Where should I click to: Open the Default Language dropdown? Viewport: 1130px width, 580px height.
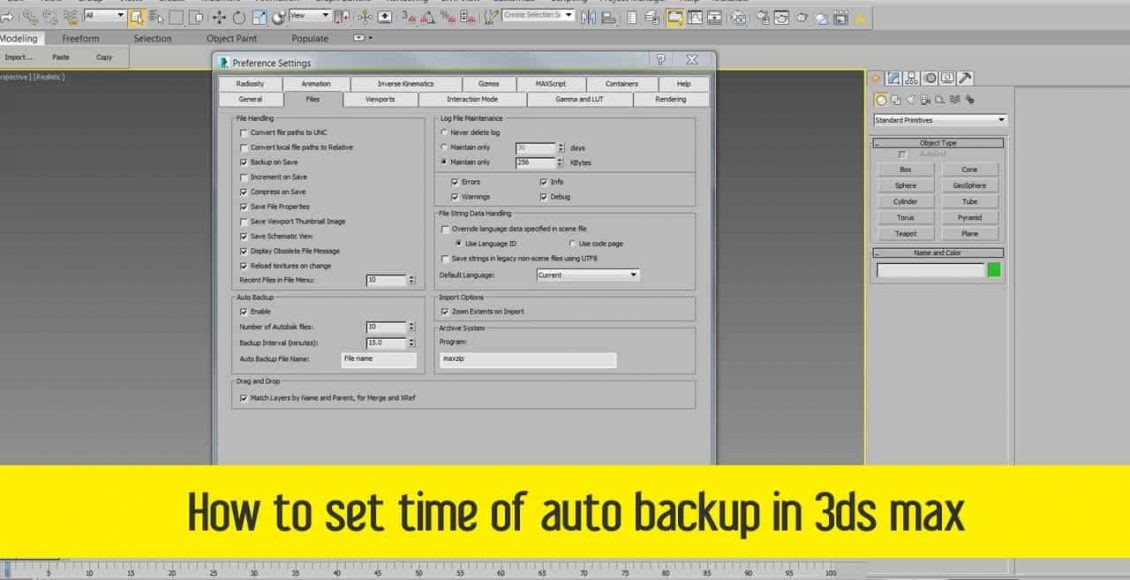[x=588, y=274]
